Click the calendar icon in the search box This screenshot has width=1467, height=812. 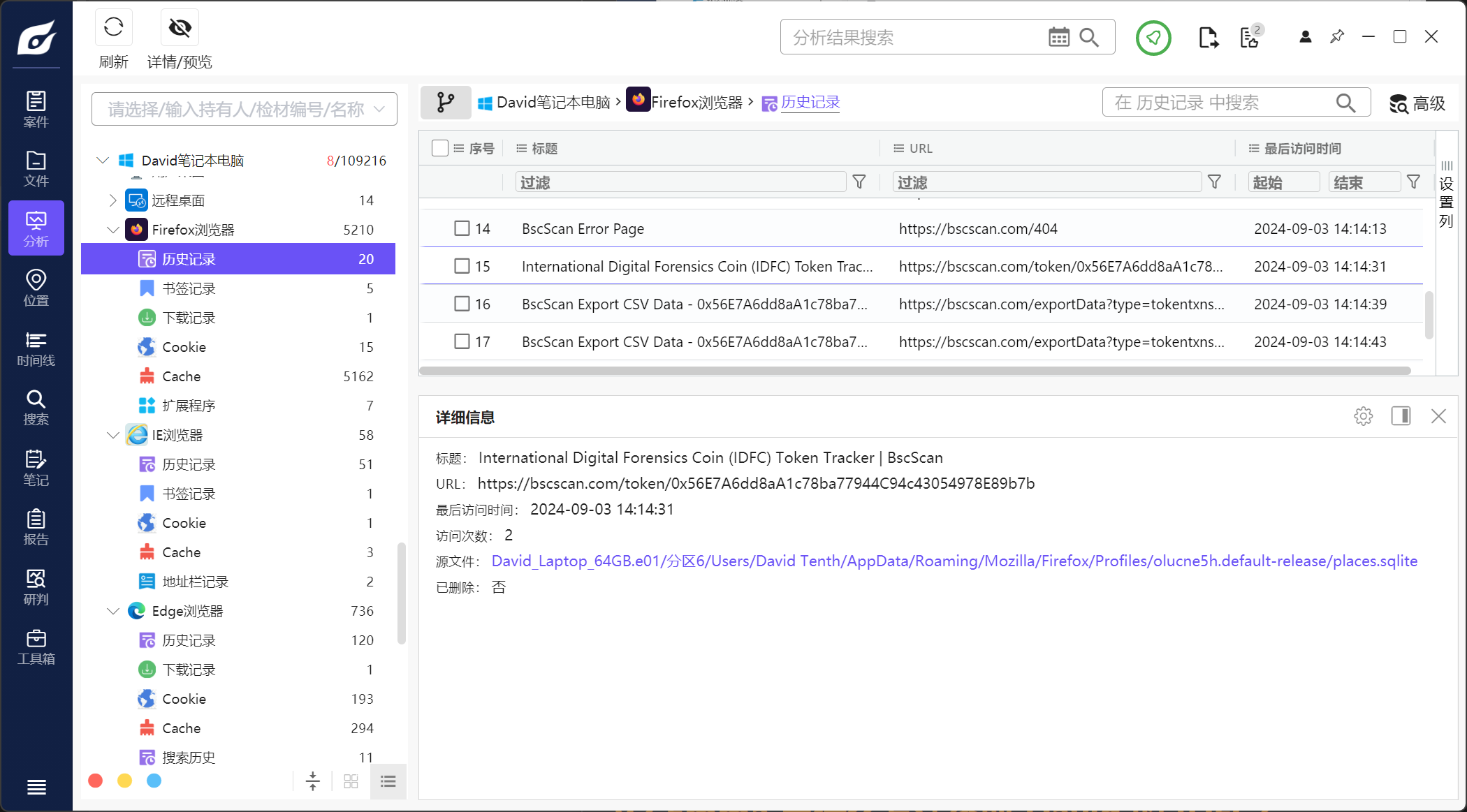tap(1058, 37)
